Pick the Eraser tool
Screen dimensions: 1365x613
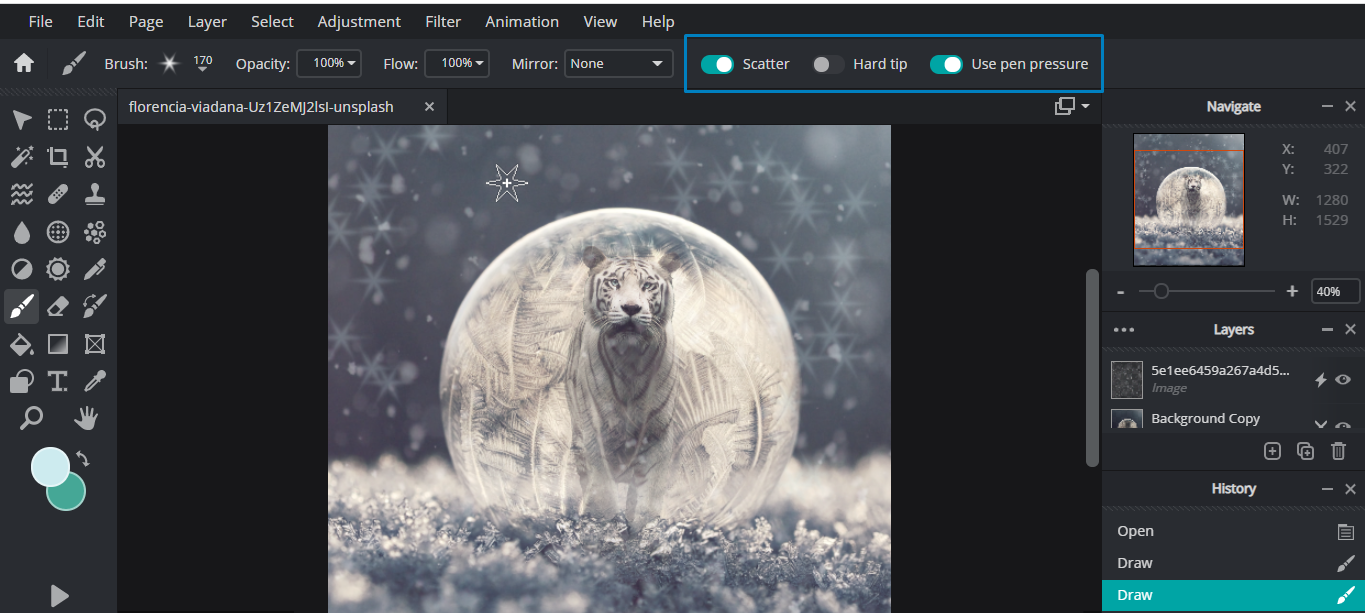pyautogui.click(x=57, y=306)
